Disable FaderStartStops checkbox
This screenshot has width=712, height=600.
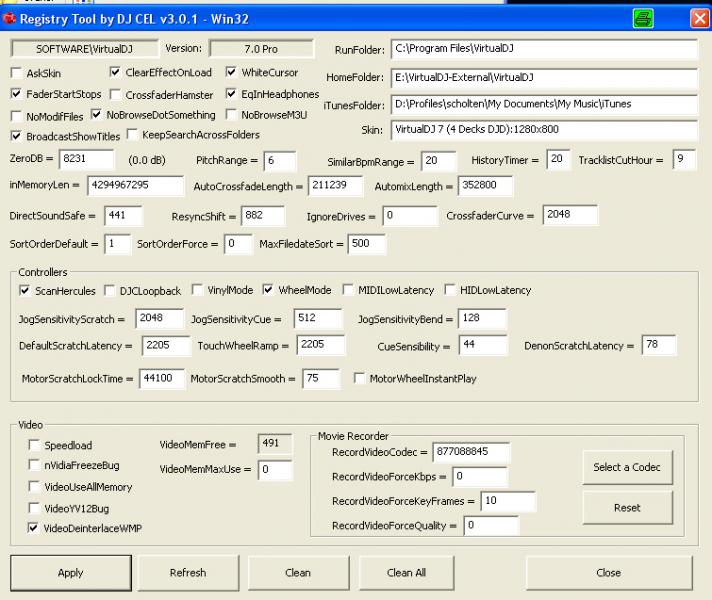16,94
